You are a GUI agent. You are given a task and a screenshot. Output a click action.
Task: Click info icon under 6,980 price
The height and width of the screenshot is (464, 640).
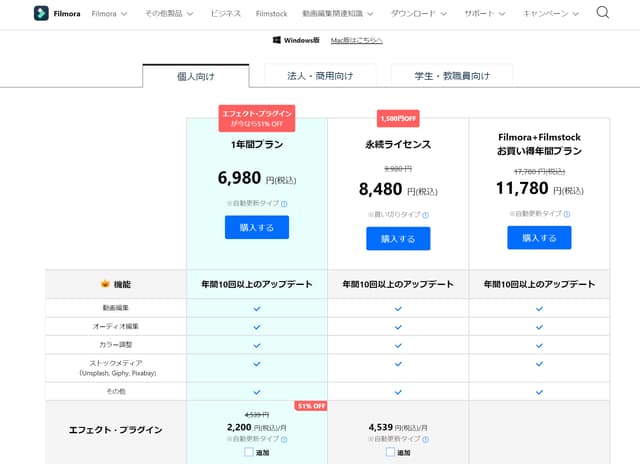[x=284, y=204]
